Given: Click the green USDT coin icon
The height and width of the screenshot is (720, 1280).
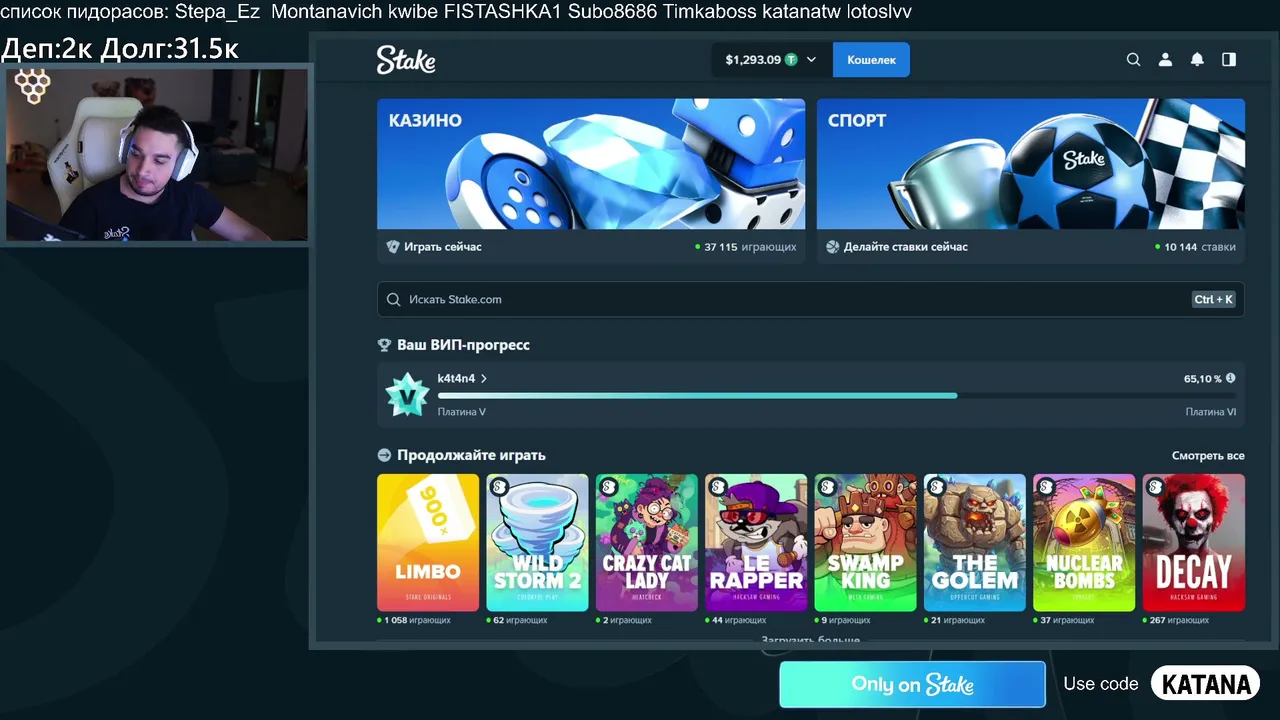Looking at the screenshot, I should [x=791, y=60].
